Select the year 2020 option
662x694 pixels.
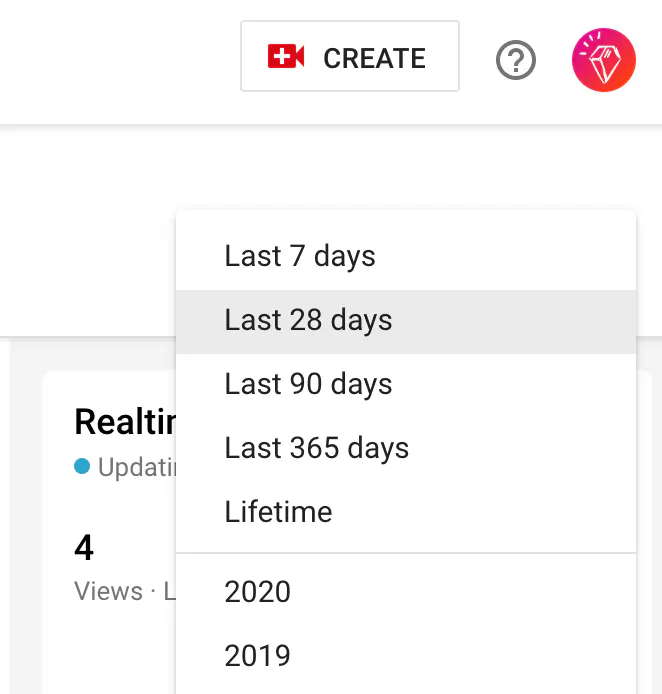tap(258, 592)
